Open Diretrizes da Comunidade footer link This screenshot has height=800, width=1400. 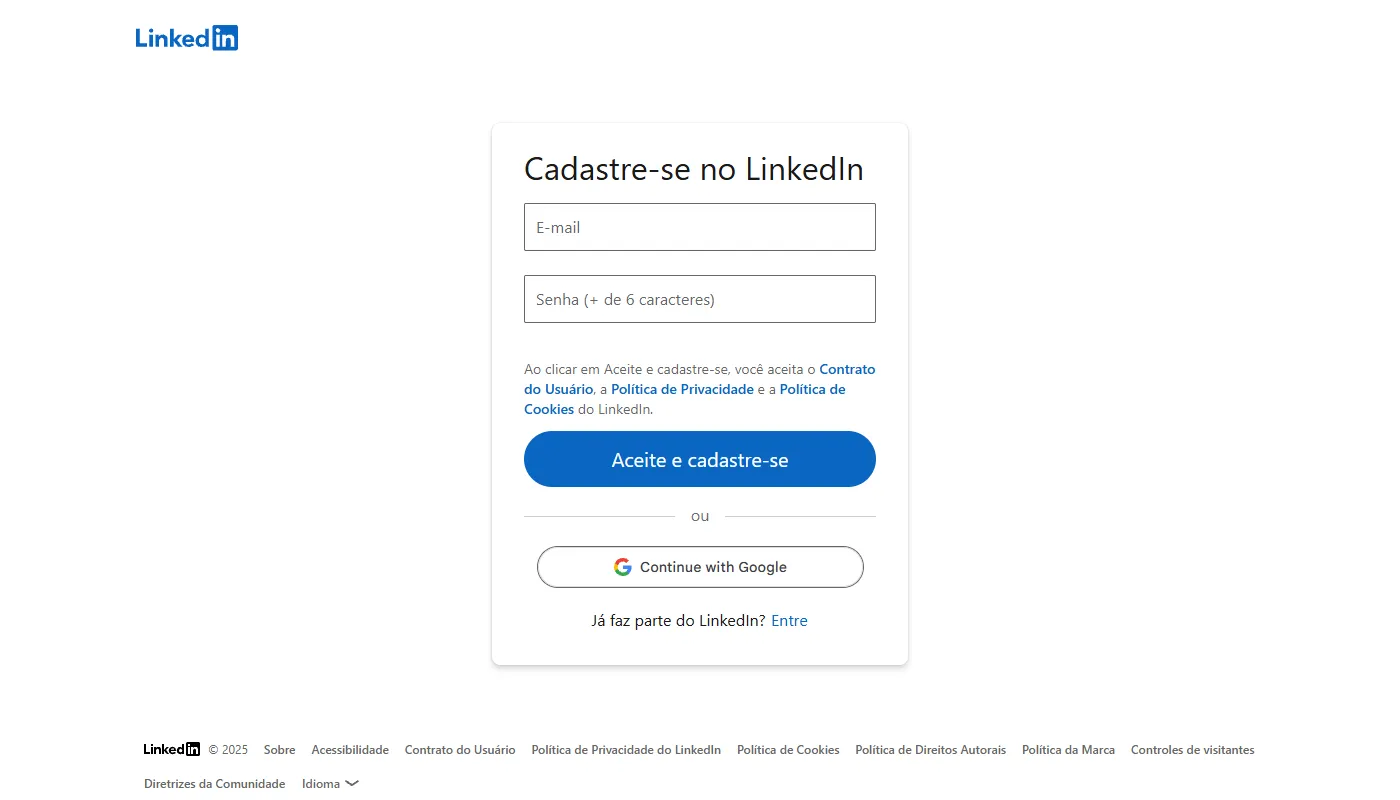coord(215,784)
